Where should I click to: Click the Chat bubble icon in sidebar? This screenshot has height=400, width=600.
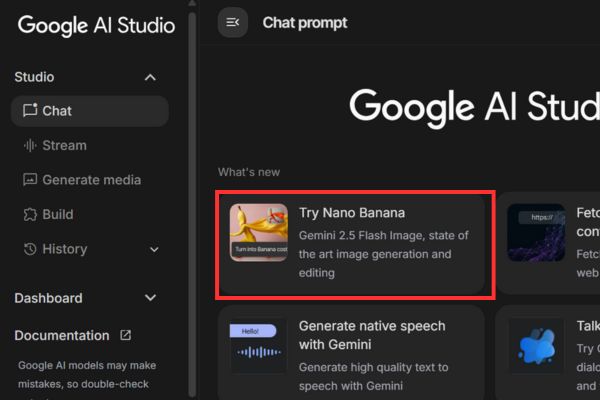click(x=30, y=111)
